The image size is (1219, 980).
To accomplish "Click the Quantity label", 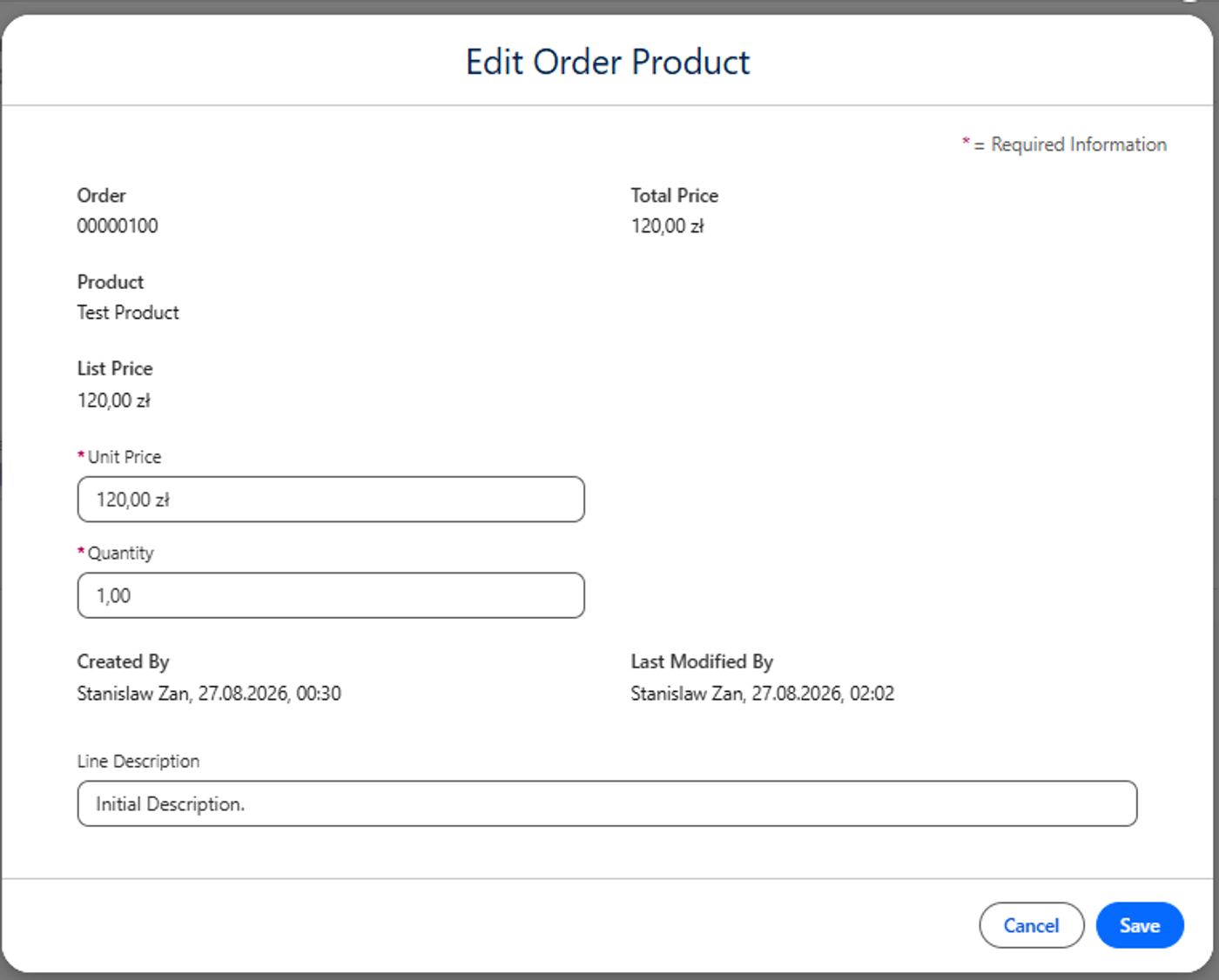I will point(120,554).
